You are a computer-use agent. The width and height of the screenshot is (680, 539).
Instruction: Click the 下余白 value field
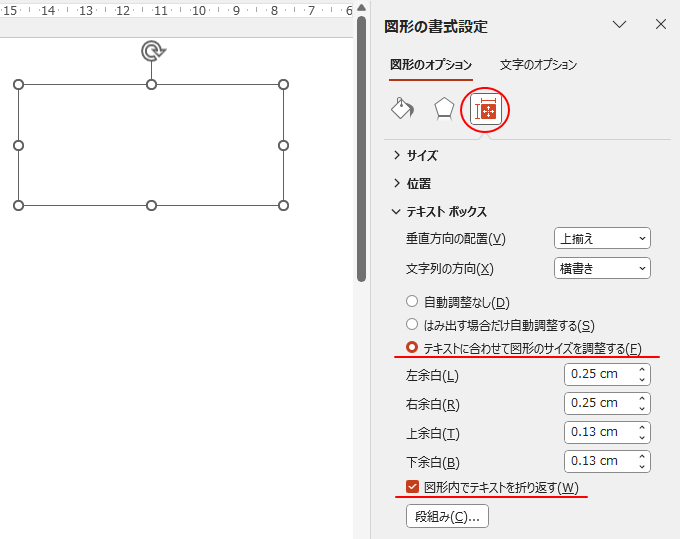[600, 461]
